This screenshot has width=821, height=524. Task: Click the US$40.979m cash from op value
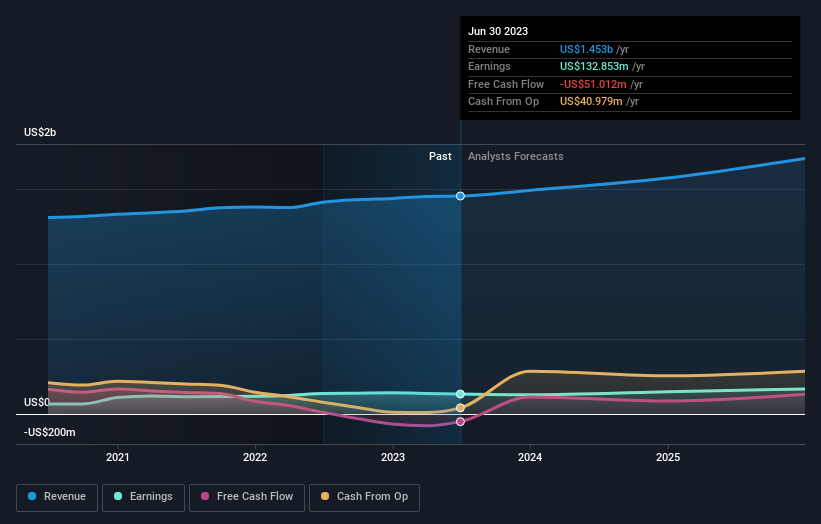(591, 102)
